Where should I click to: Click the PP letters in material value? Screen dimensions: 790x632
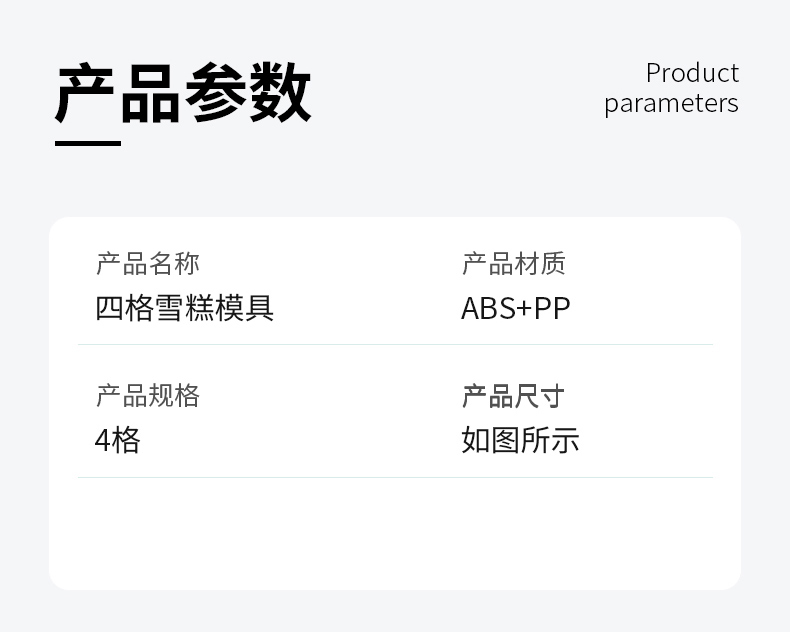click(552, 308)
